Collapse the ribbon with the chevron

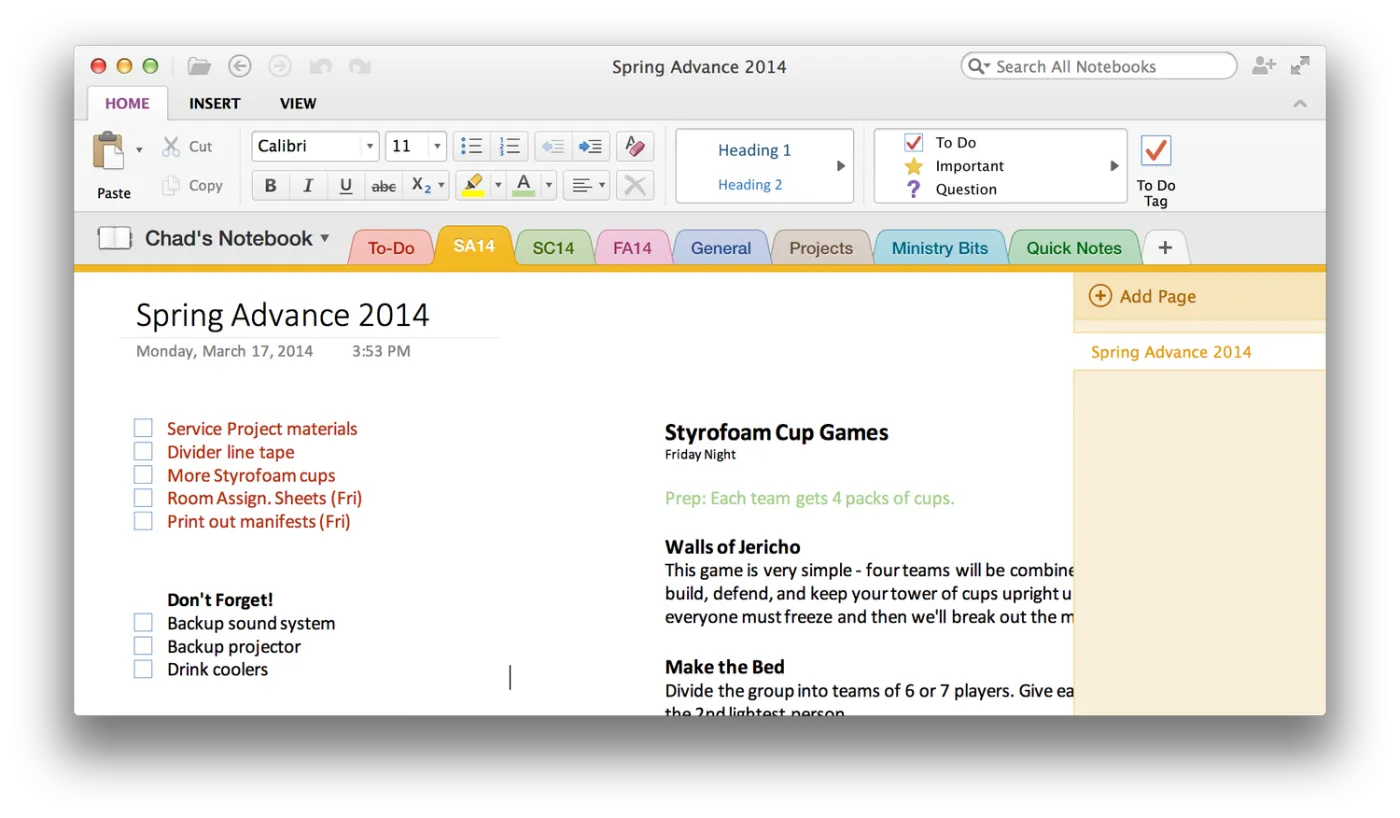[1300, 103]
